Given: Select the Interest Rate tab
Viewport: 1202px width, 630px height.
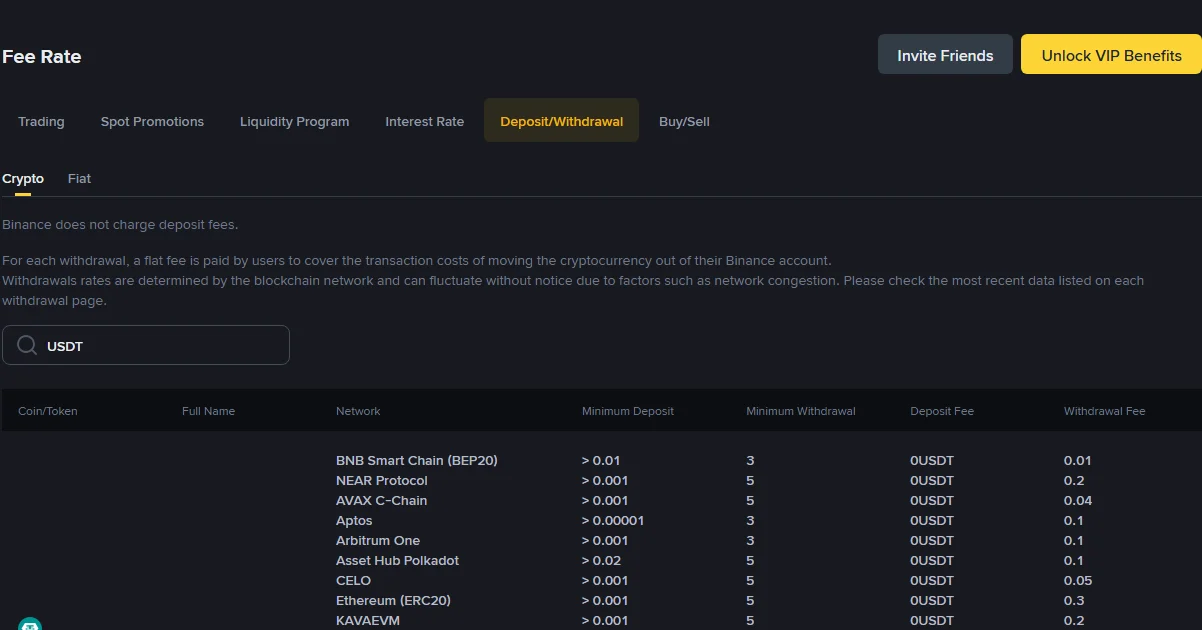Looking at the screenshot, I should (x=424, y=121).
